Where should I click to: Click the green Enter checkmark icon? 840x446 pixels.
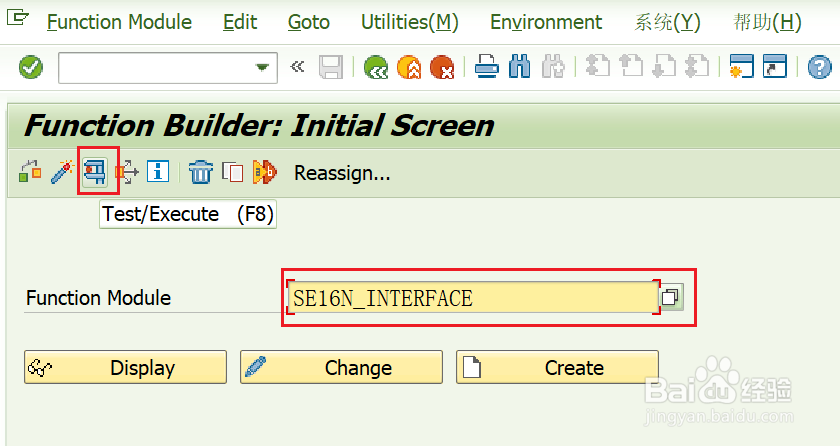(31, 67)
